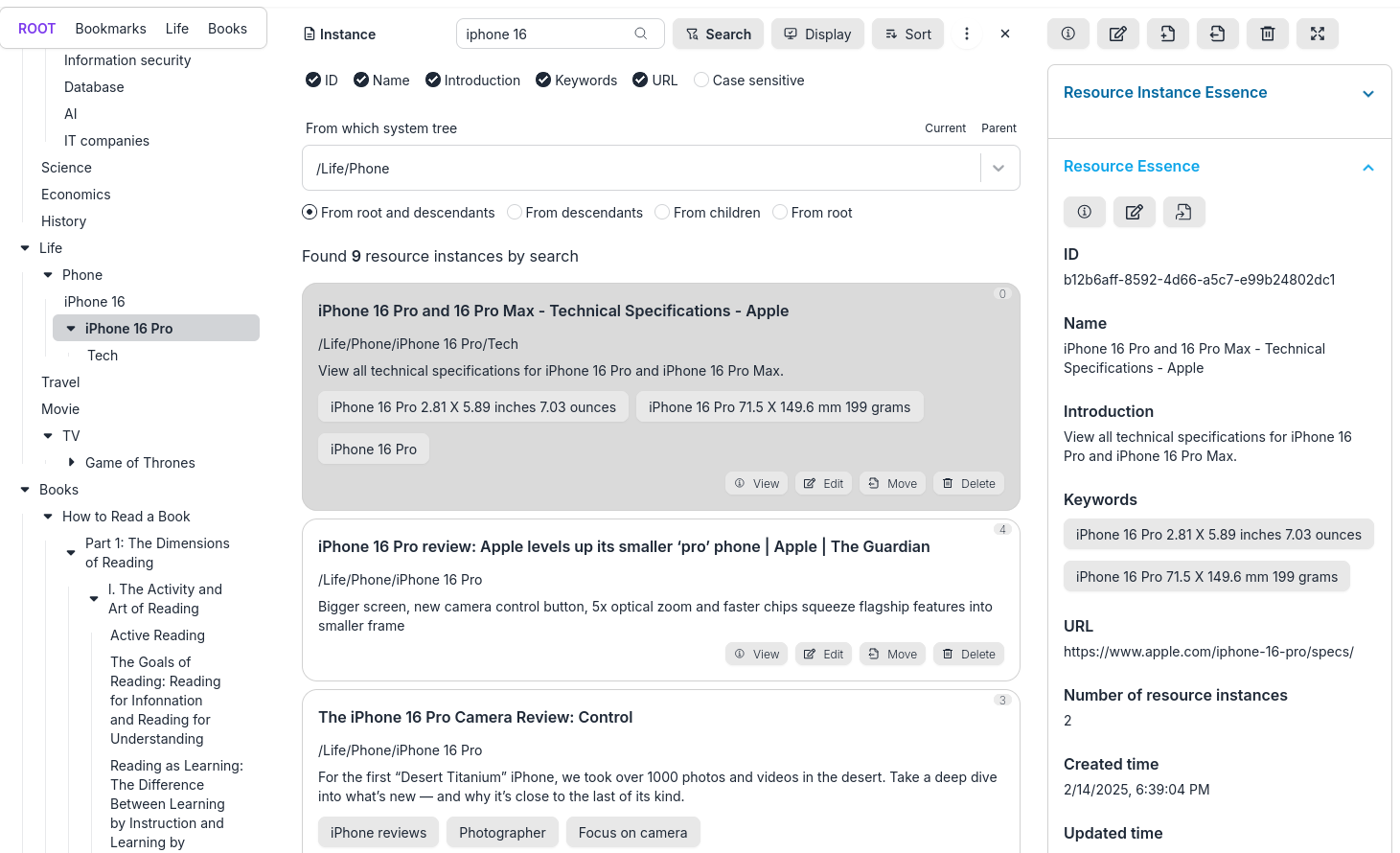The image size is (1400, 853).
Task: Toggle the Keywords search checkbox
Action: coord(543,80)
